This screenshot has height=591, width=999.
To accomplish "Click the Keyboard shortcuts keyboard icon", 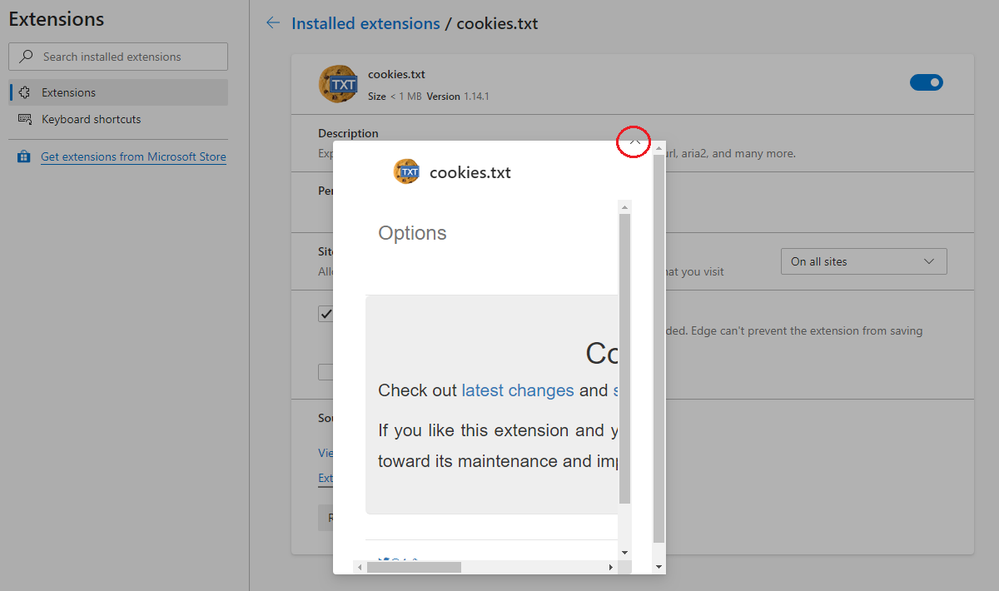I will (25, 120).
